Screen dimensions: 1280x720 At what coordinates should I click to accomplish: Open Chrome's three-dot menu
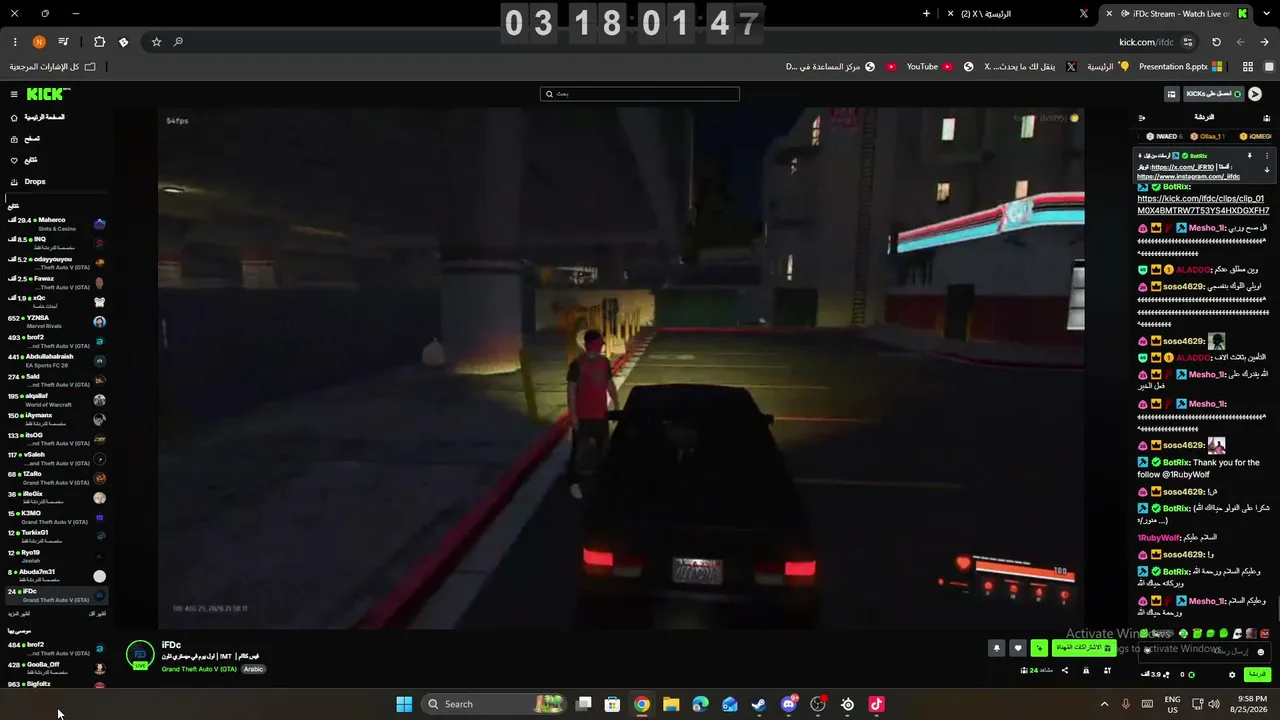click(x=15, y=42)
